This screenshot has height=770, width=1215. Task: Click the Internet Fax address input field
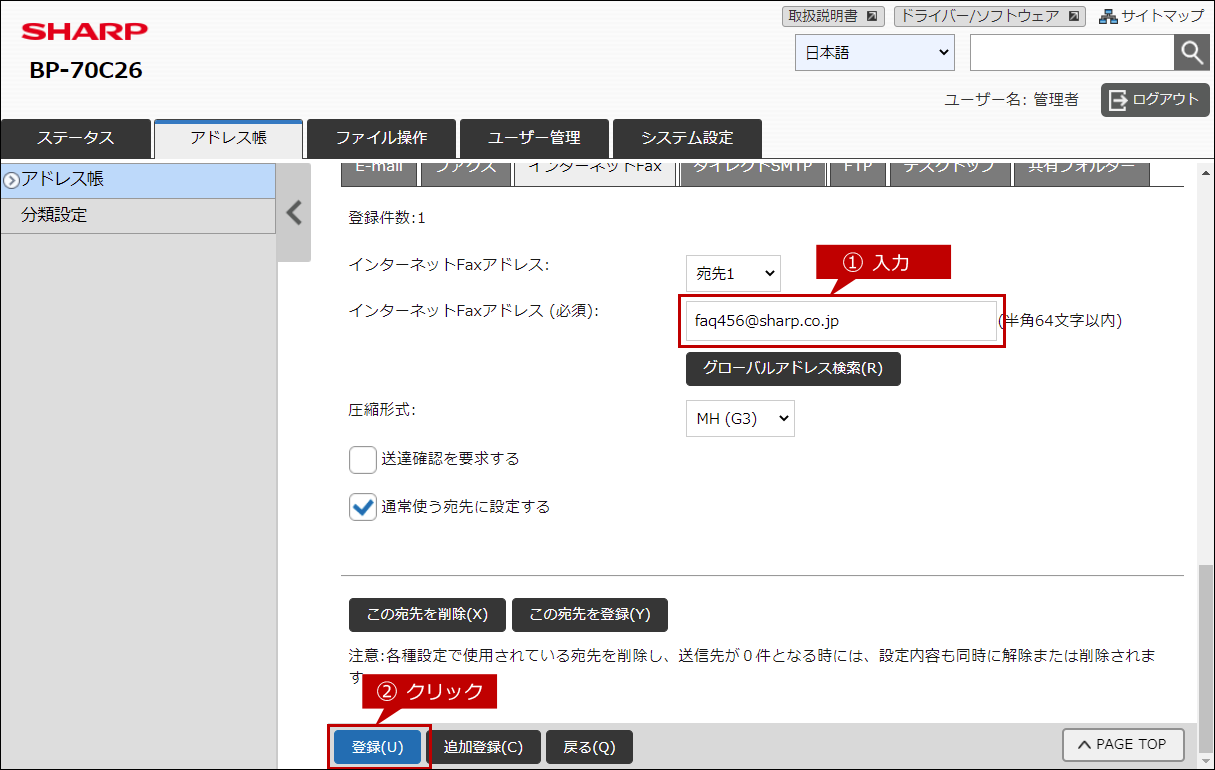coord(841,321)
